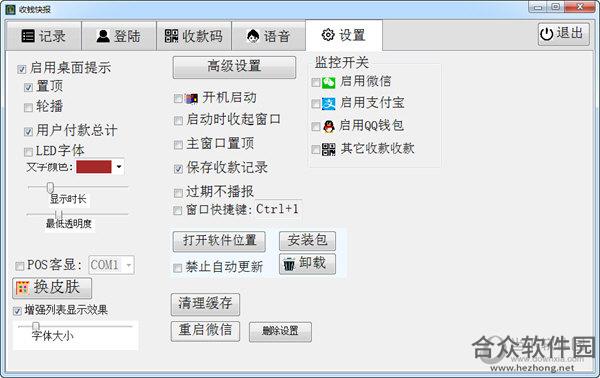Enable the 启用微信 monitoring checkbox
Image resolution: width=600 pixels, height=378 pixels.
click(x=316, y=82)
